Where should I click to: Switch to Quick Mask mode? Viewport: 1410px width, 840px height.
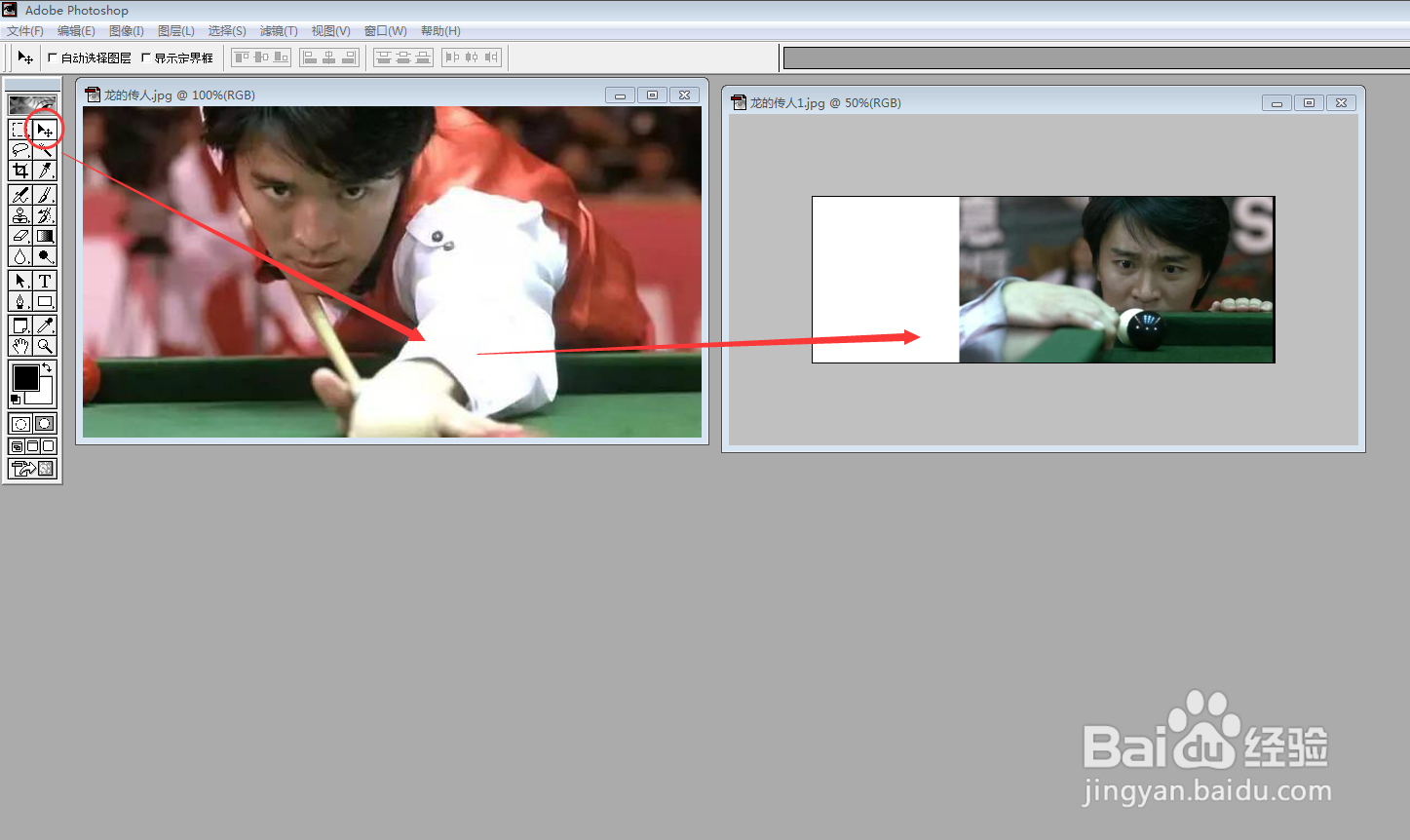tap(45, 424)
